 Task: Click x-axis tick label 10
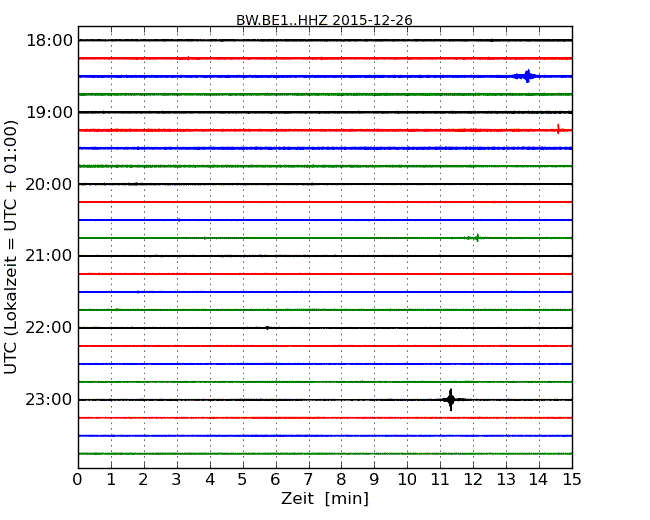[x=407, y=479]
